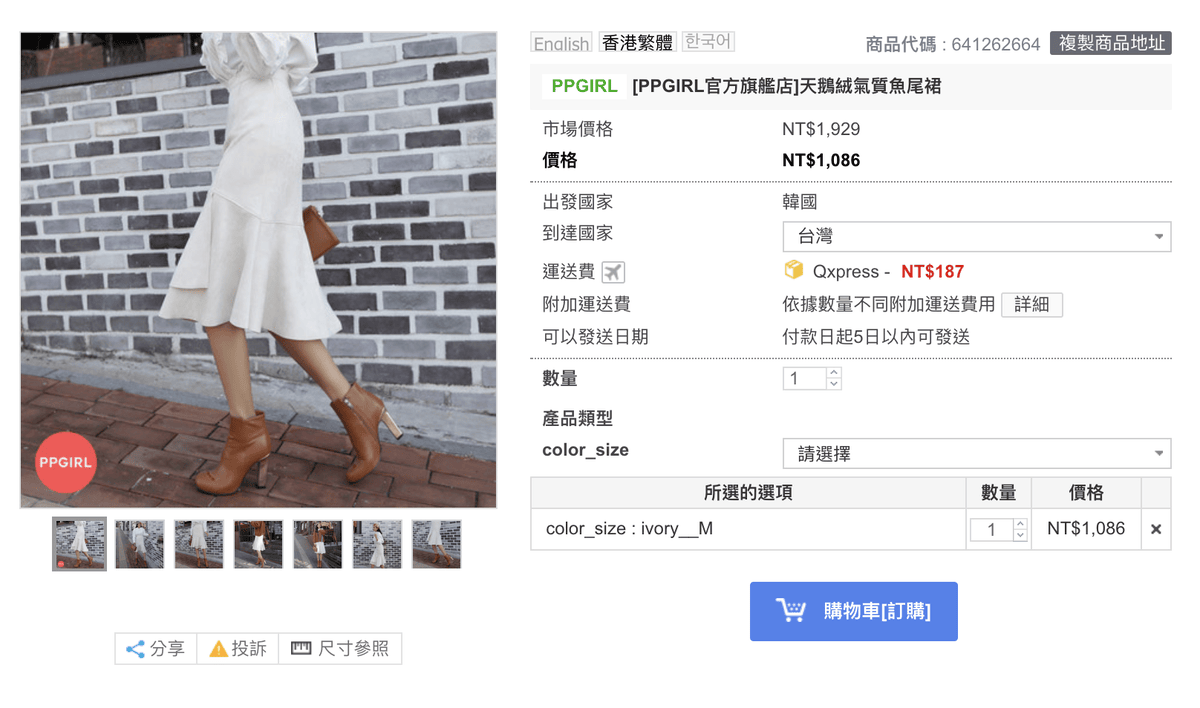Click the 複製商品地址 copy link button
The width and height of the screenshot is (1200, 708).
click(x=1110, y=43)
